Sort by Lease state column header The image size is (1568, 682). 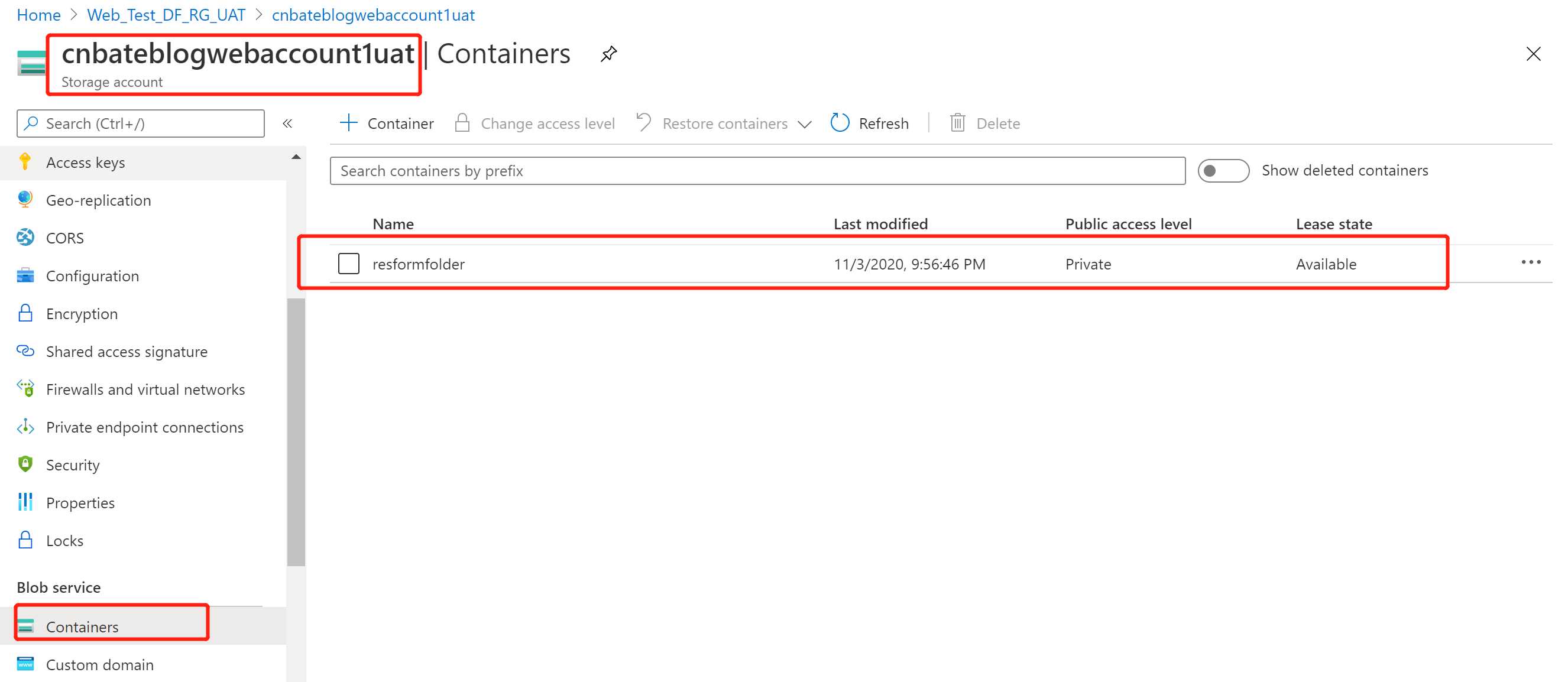[x=1334, y=224]
